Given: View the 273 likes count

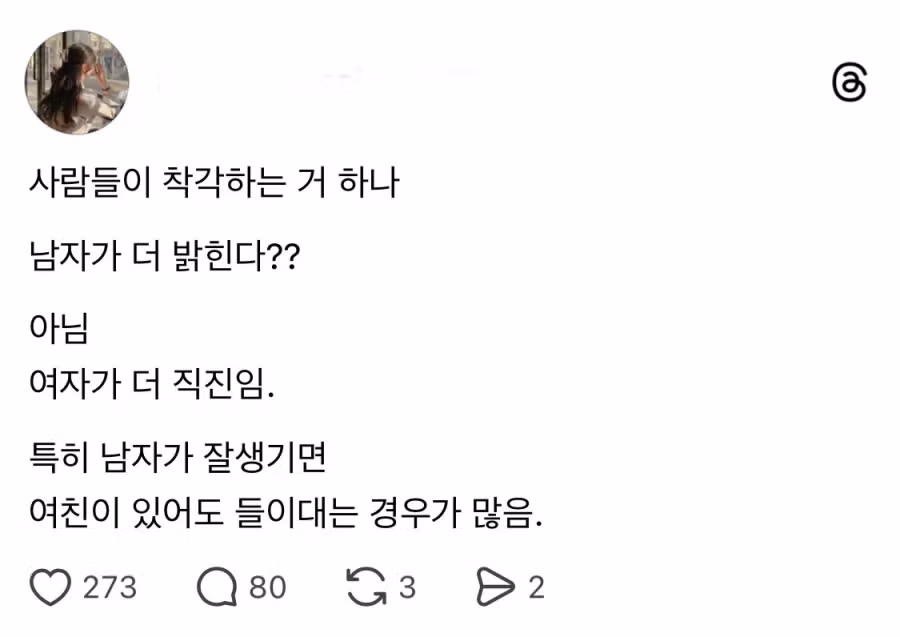Looking at the screenshot, I should click(110, 587).
